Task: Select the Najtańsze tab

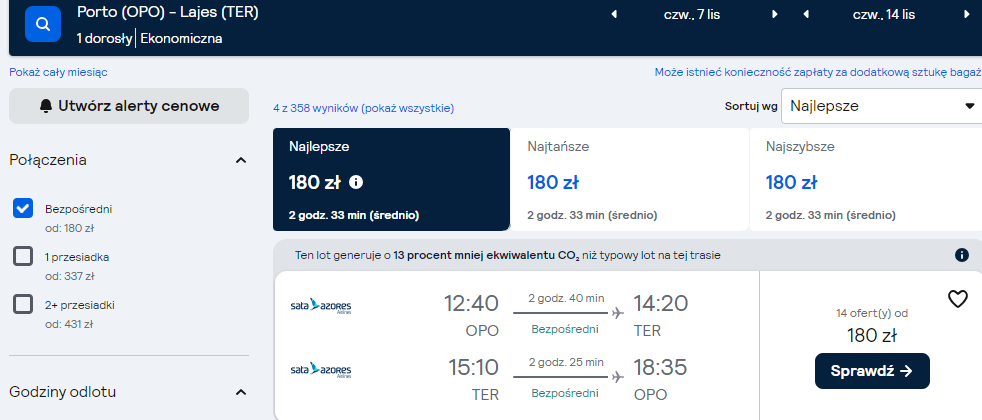Action: pyautogui.click(x=629, y=180)
